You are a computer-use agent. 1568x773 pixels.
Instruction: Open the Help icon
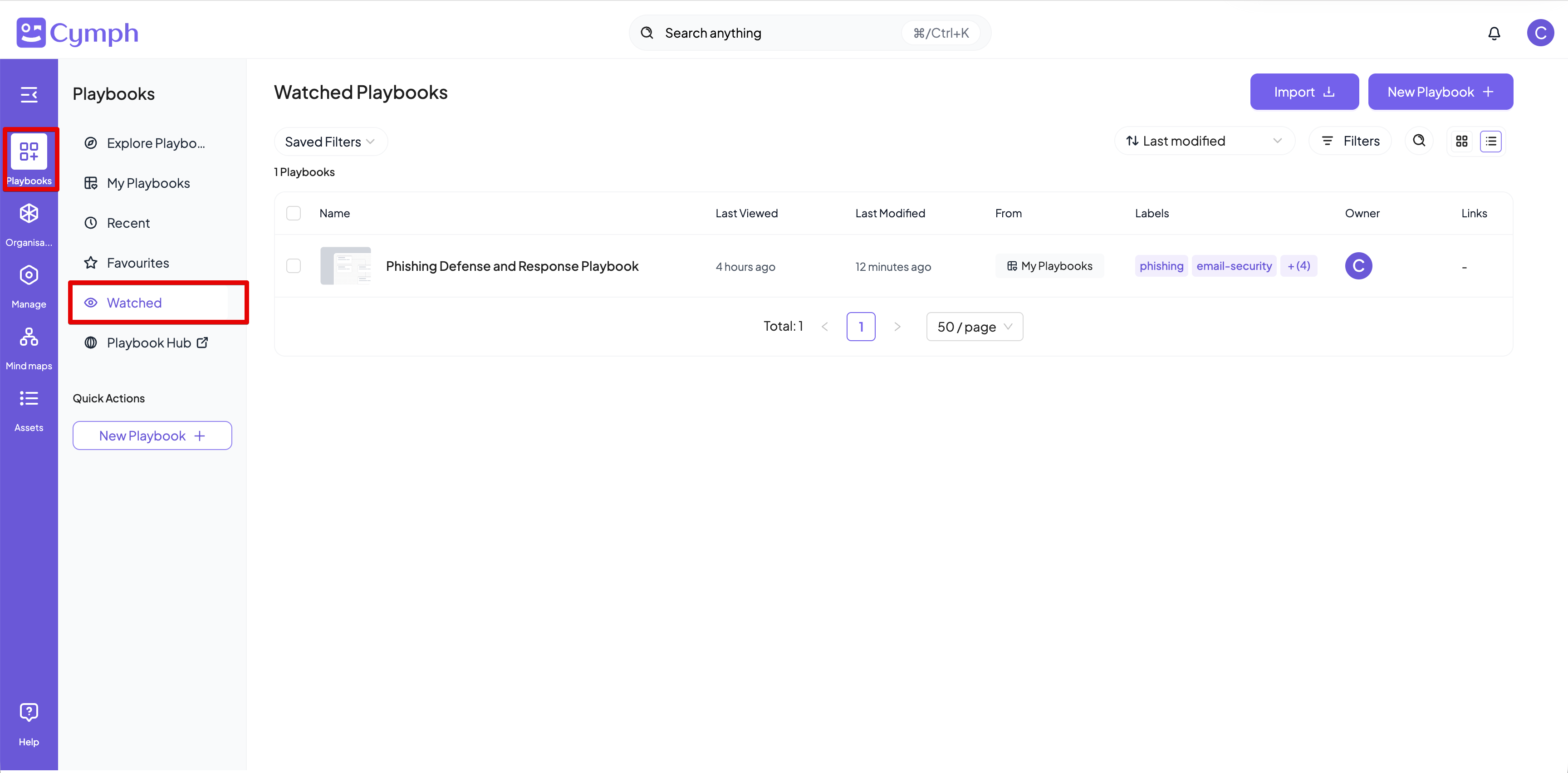[29, 712]
